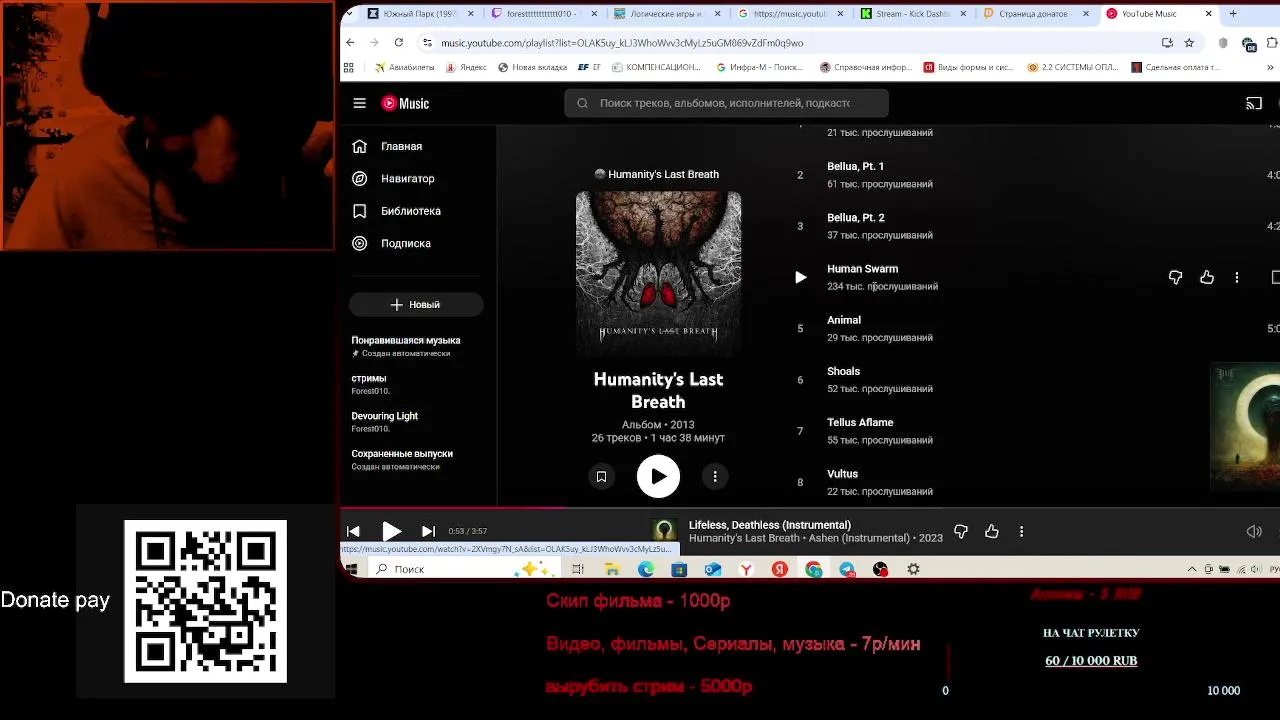Save the album to library with bookmark icon
1280x720 pixels.
[601, 477]
